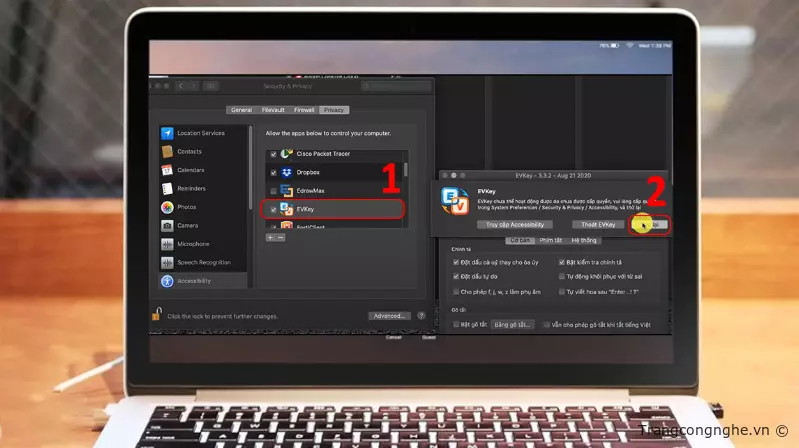Choose Calendars in the privacy list

point(191,170)
